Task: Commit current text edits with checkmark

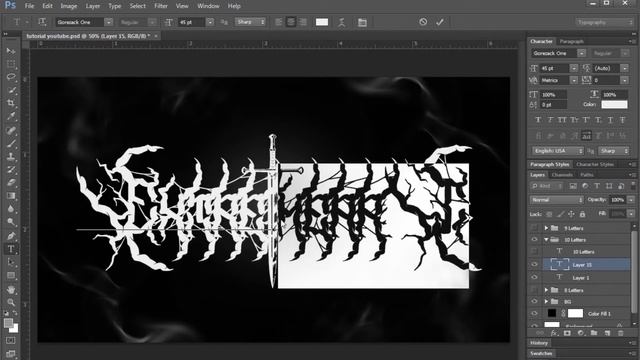Action: click(x=440, y=22)
